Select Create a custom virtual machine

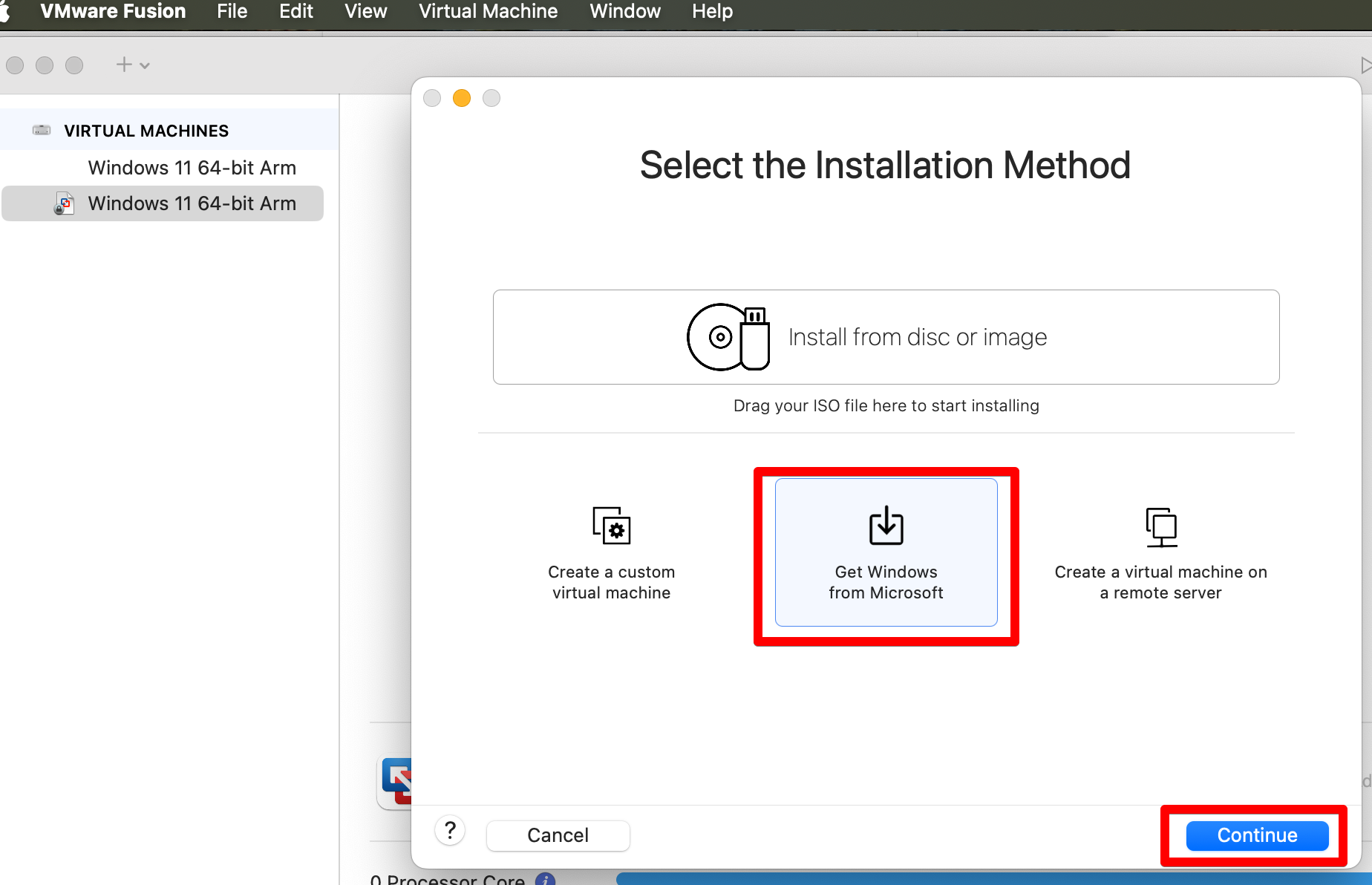click(612, 554)
